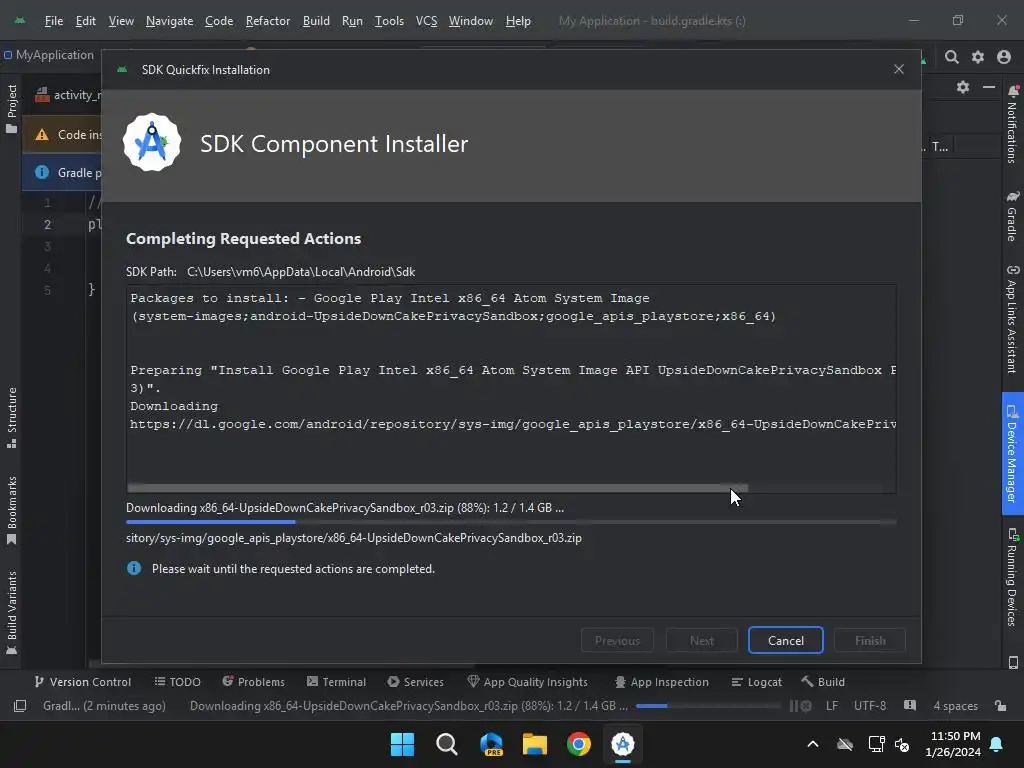Open the clock and date flyout
1024x768 pixels.
point(953,744)
